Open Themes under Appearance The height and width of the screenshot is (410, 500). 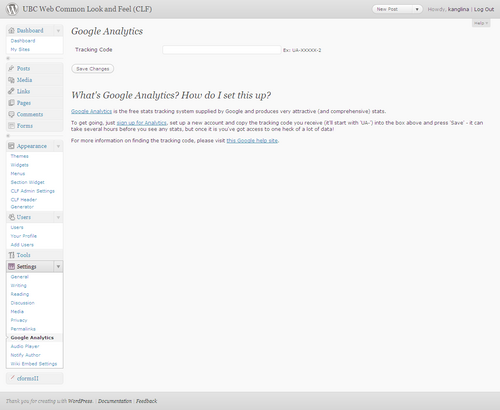tap(19, 156)
